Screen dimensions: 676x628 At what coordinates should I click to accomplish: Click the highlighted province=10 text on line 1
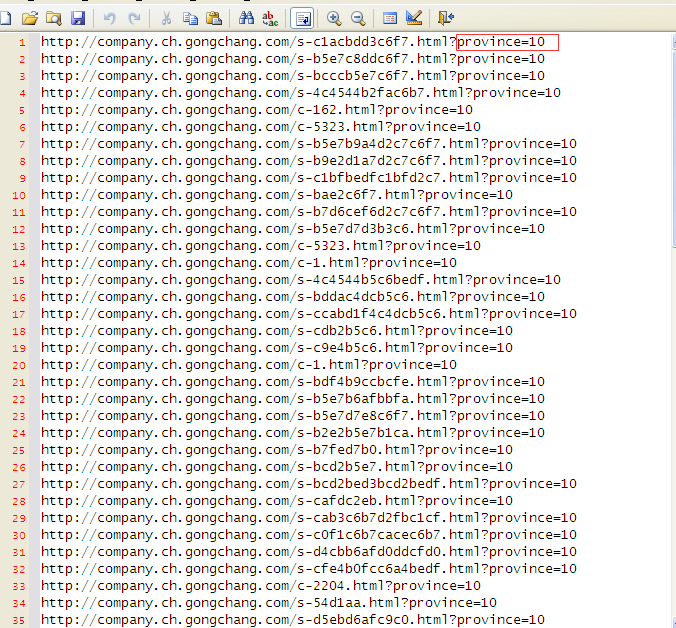tap(507, 42)
